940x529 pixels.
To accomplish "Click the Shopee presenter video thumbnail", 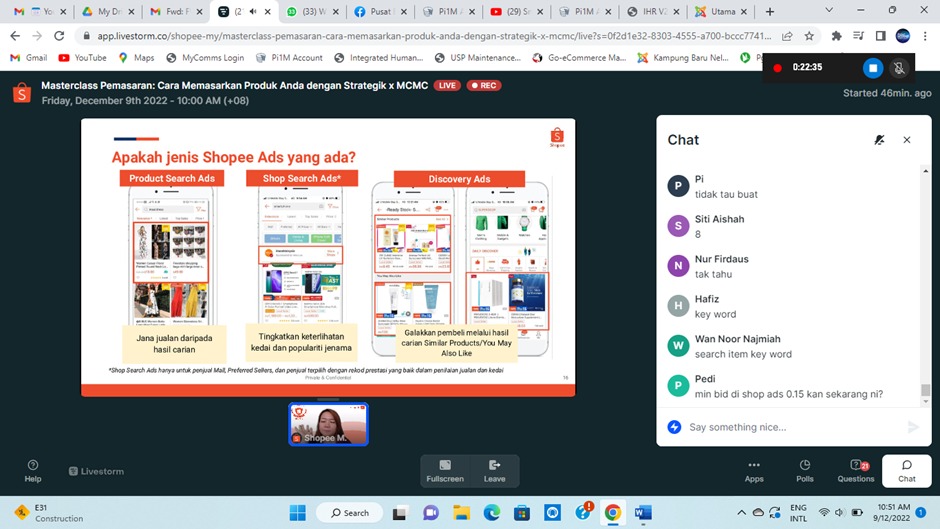I will pos(329,423).
